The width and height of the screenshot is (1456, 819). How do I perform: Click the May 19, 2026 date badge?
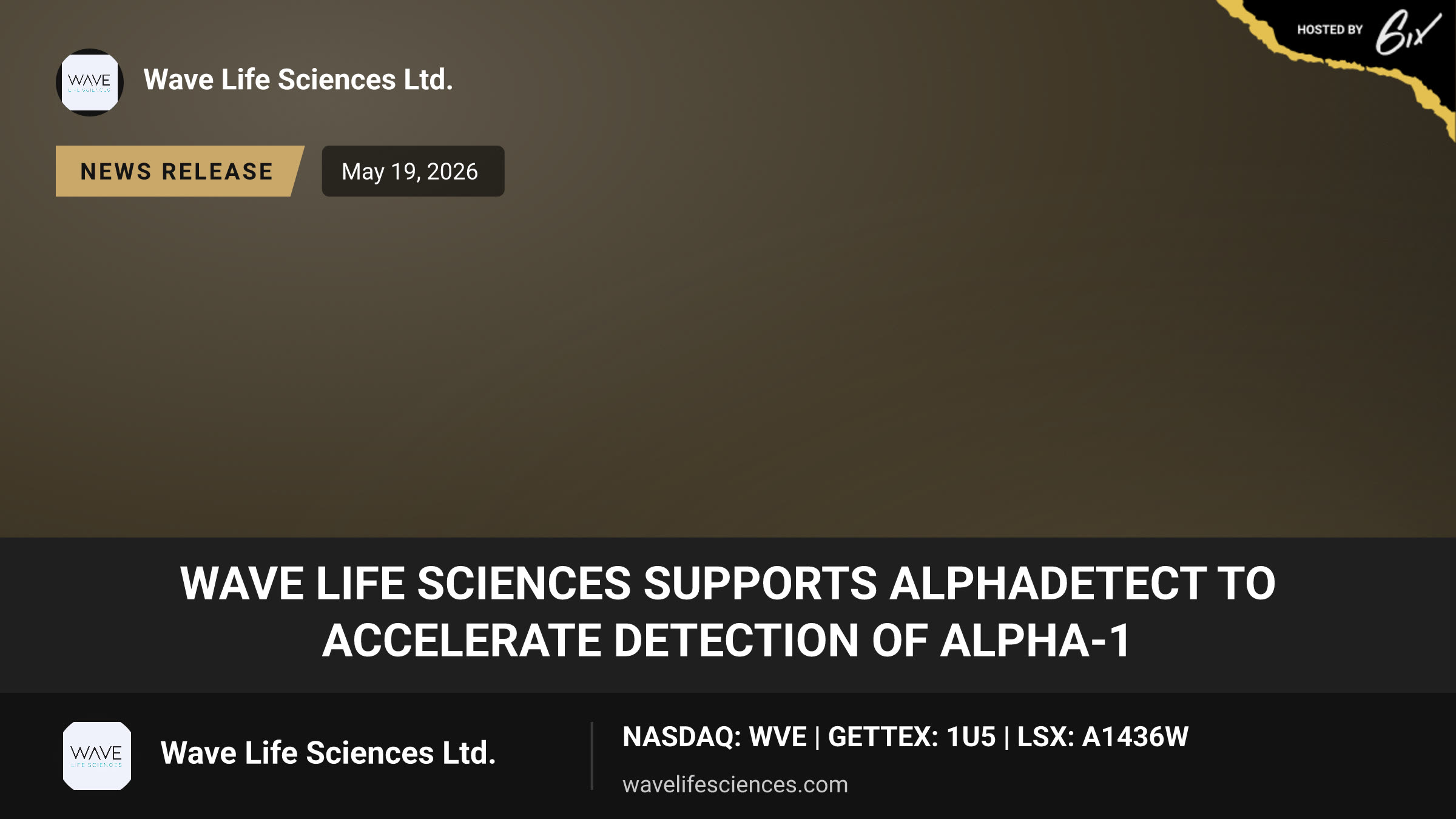click(413, 171)
